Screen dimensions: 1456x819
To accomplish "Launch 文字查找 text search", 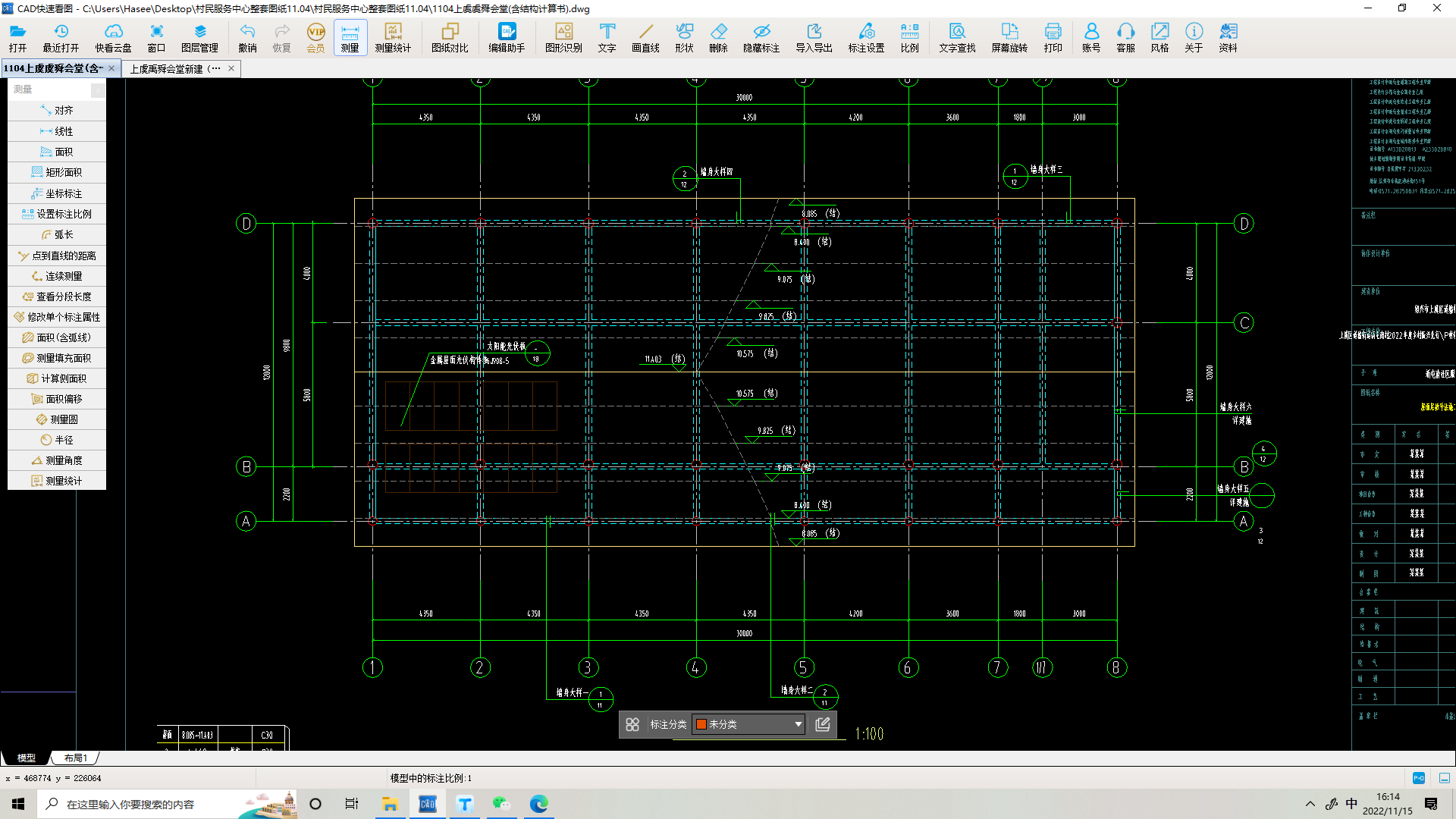I will click(x=957, y=37).
